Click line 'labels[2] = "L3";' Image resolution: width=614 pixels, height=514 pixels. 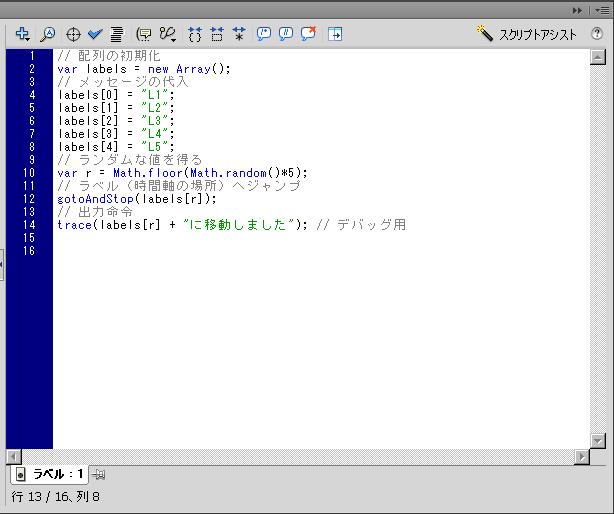point(116,121)
